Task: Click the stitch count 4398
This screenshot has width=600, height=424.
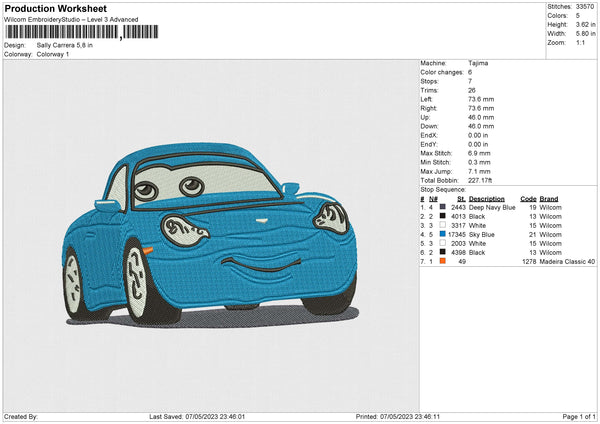Action: pos(458,252)
